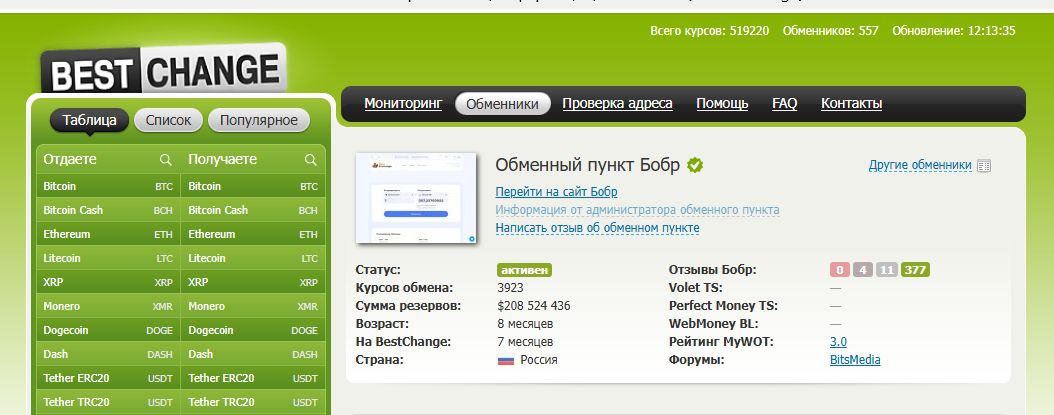Screen dimensions: 1054x415
Task: Select Litecoin in the Получаете column
Action: tap(253, 258)
